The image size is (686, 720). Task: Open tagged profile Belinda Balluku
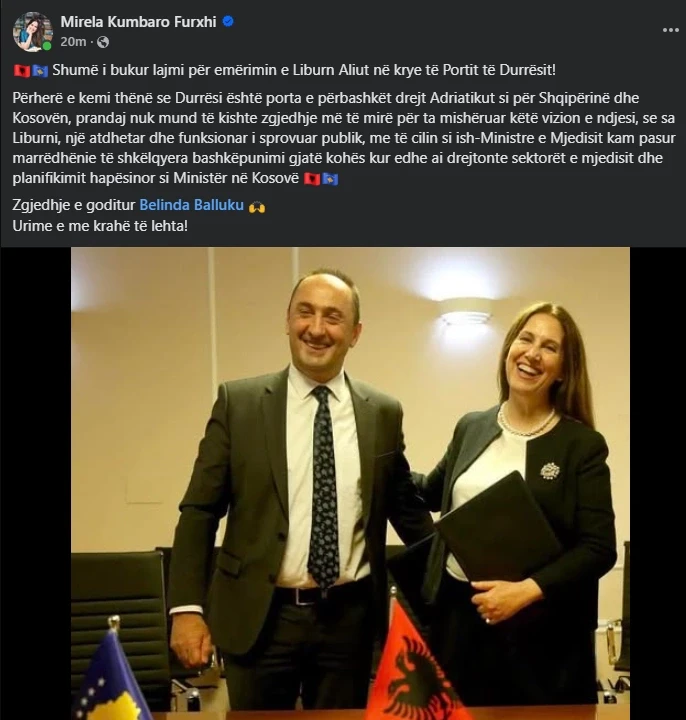[x=191, y=205]
